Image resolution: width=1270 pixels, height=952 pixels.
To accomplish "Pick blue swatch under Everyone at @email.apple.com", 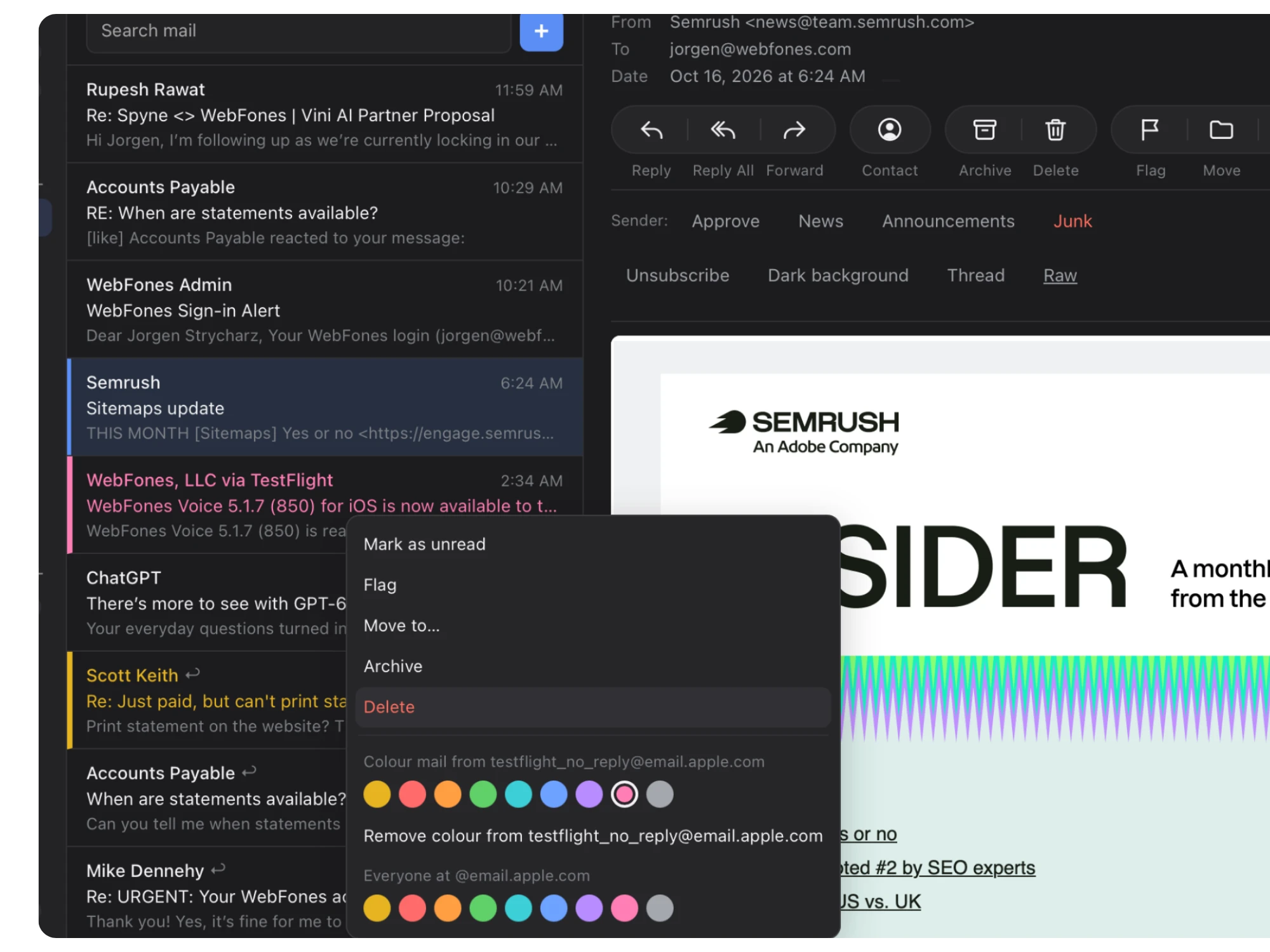I will (554, 908).
